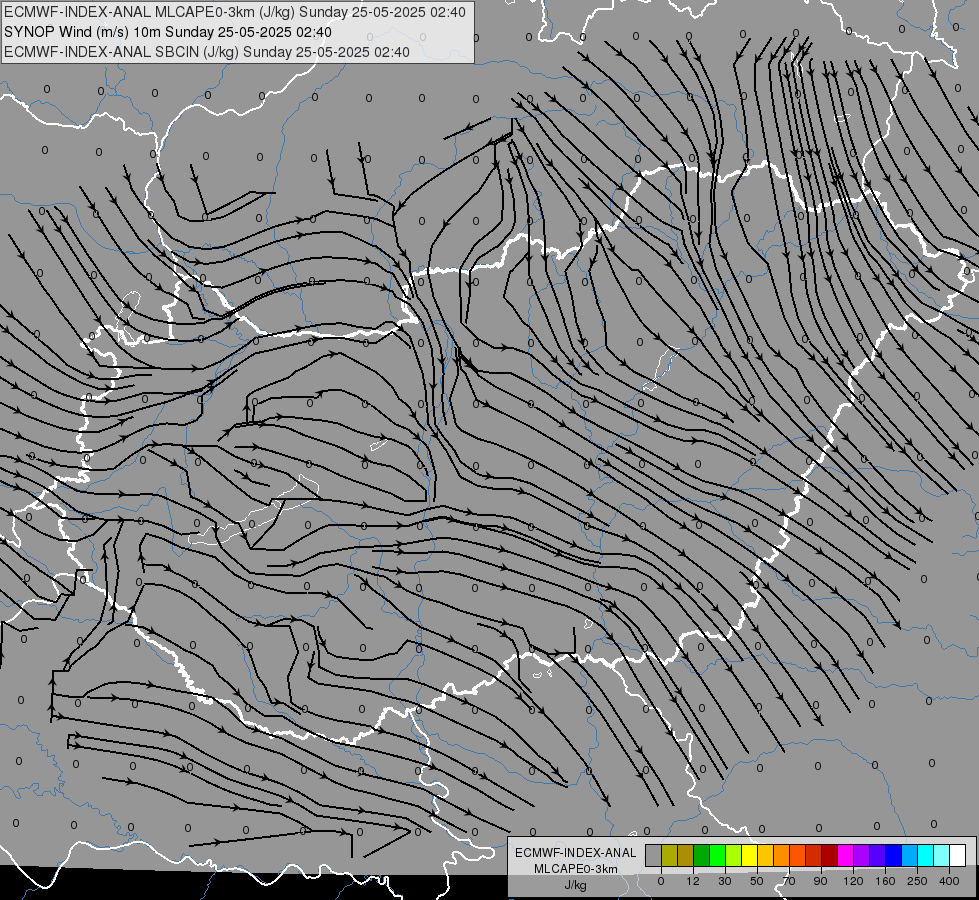The height and width of the screenshot is (900, 979).
Task: Select the gray legend color swatch
Action: [x=653, y=856]
